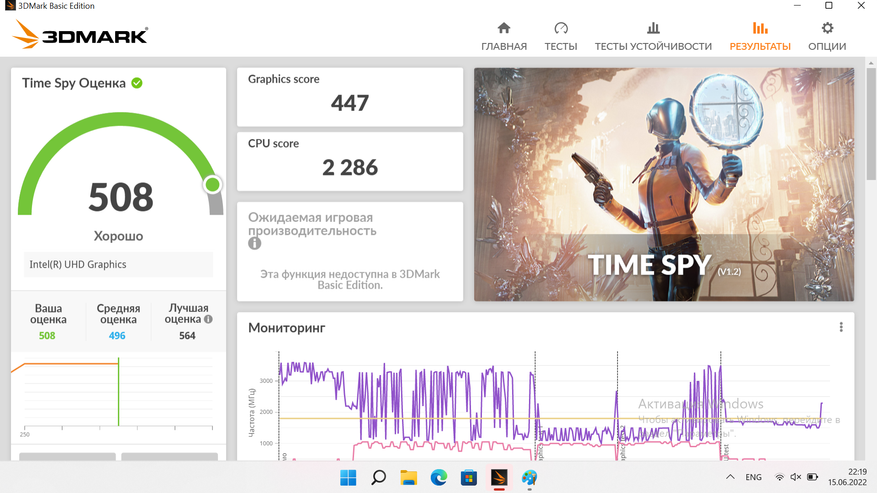The width and height of the screenshot is (877, 493).
Task: Click the green knob on score gauge
Action: [213, 185]
